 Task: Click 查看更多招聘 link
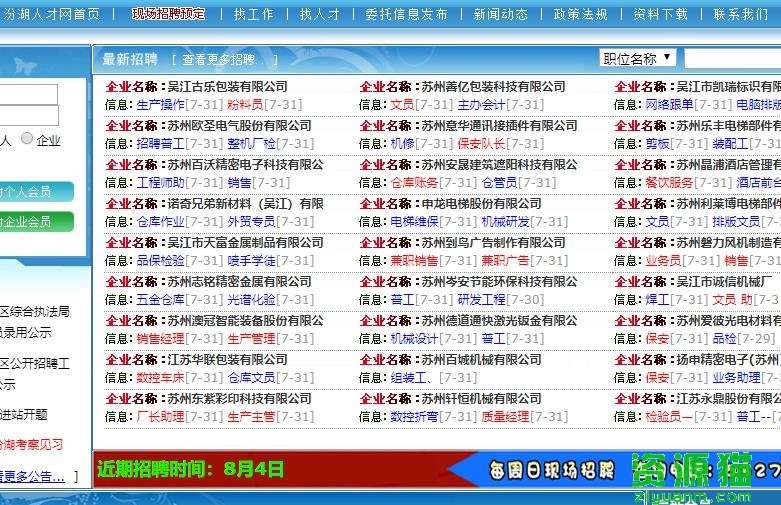(225, 60)
